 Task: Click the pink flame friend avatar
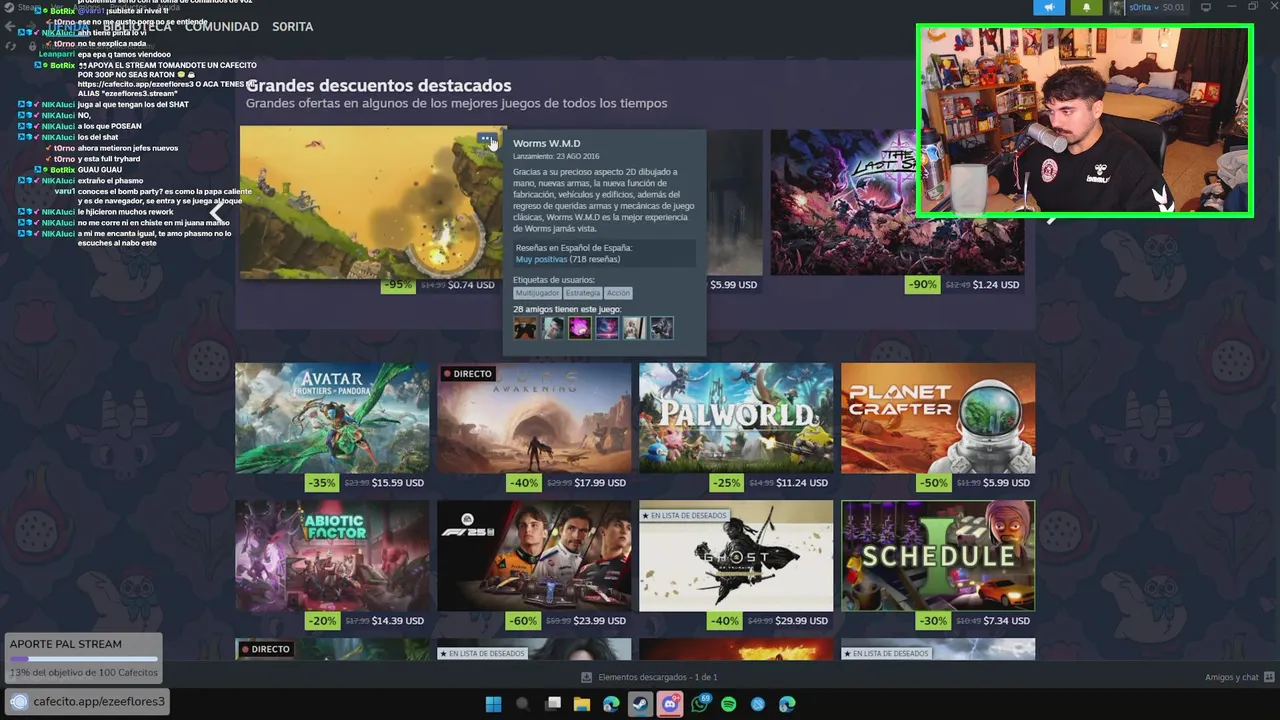(x=580, y=328)
